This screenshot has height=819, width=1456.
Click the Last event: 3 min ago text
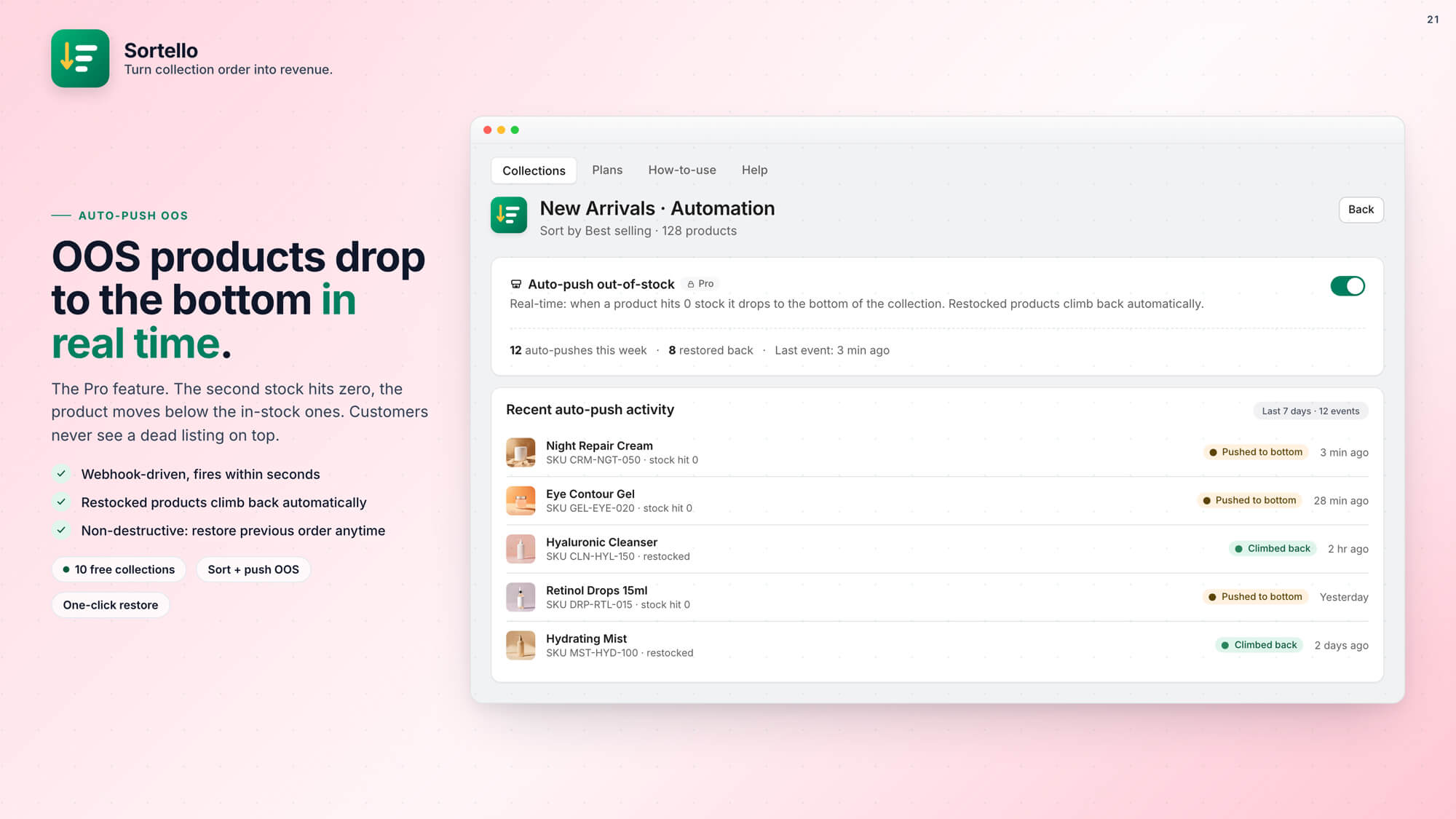point(832,350)
